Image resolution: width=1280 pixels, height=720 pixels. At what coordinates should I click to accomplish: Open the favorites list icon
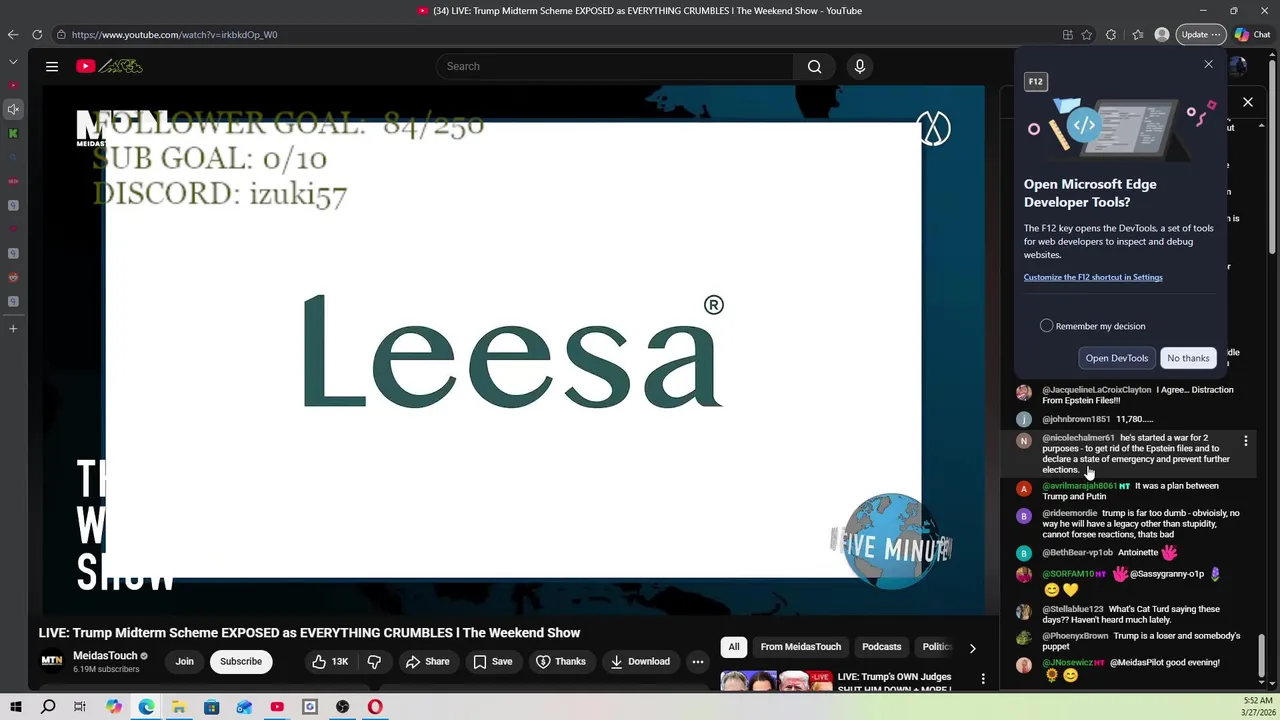tap(1138, 34)
